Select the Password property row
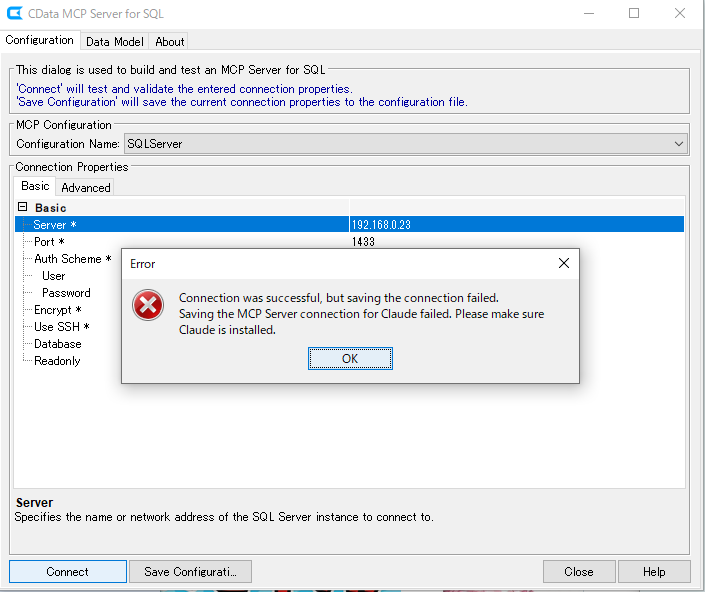 click(x=66, y=293)
